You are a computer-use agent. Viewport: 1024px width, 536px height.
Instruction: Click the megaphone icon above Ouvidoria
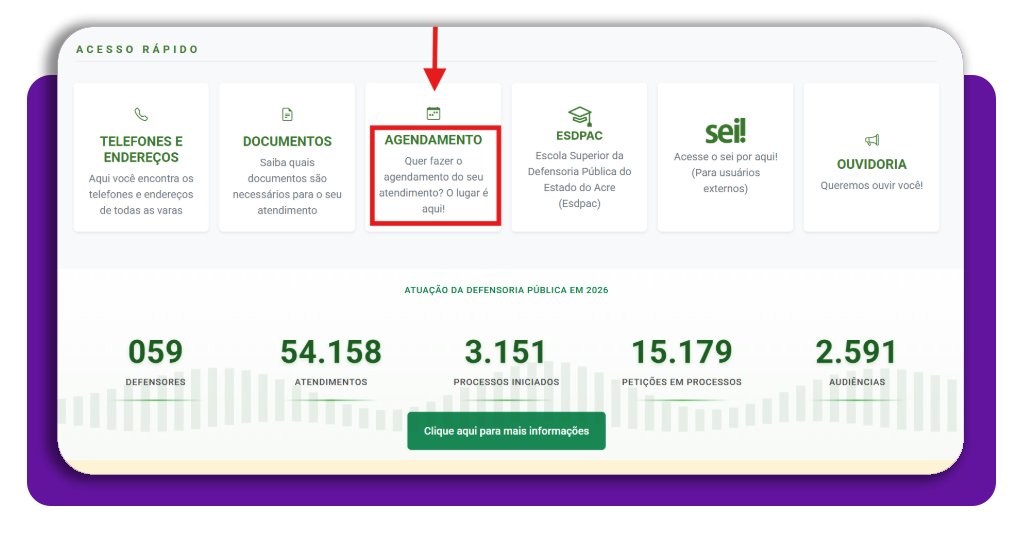point(871,140)
